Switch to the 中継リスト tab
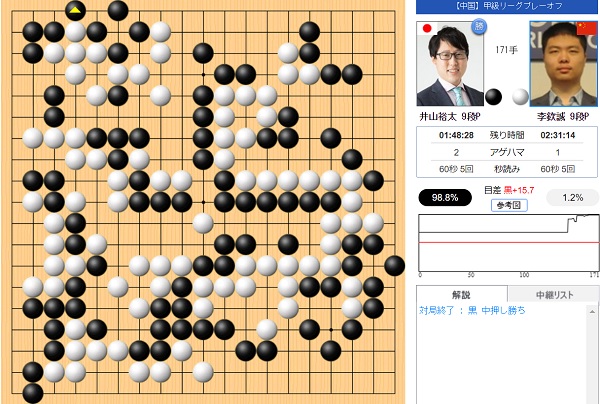 coord(554,295)
